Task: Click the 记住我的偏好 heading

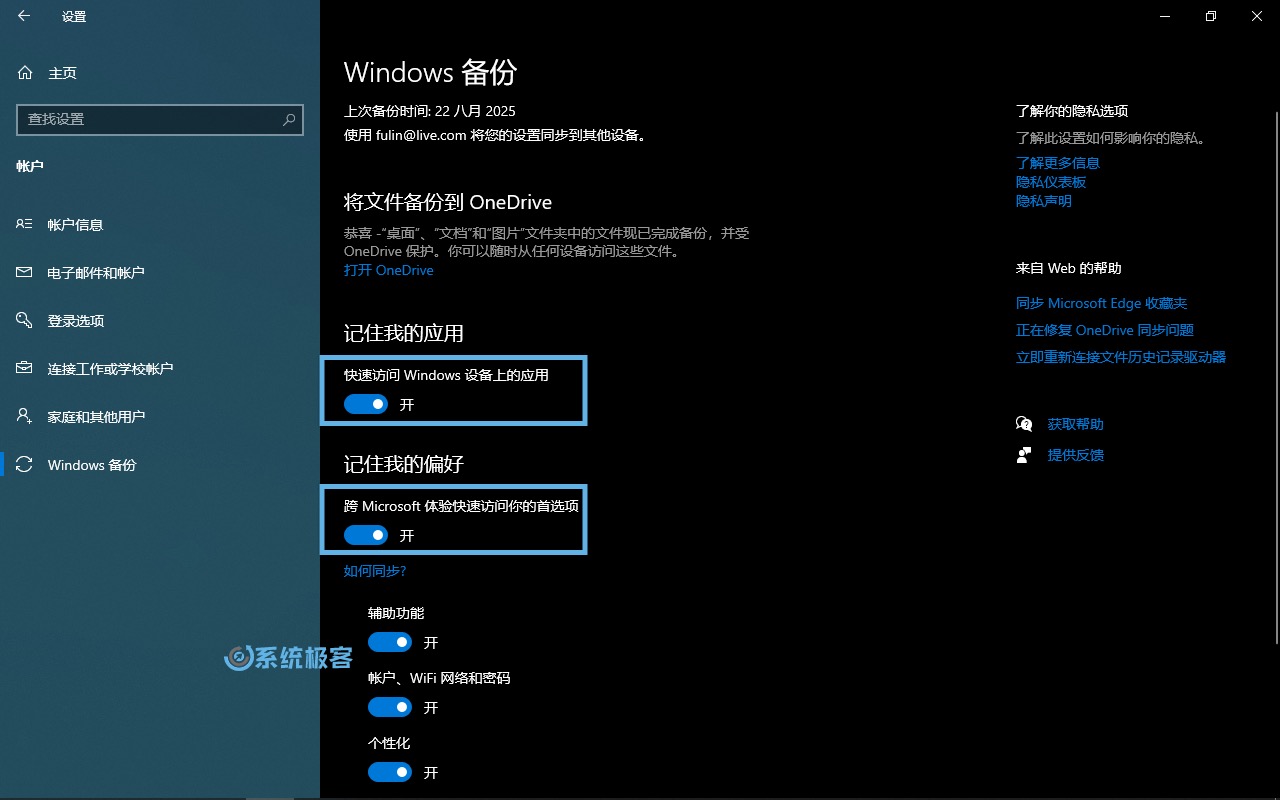Action: (404, 464)
